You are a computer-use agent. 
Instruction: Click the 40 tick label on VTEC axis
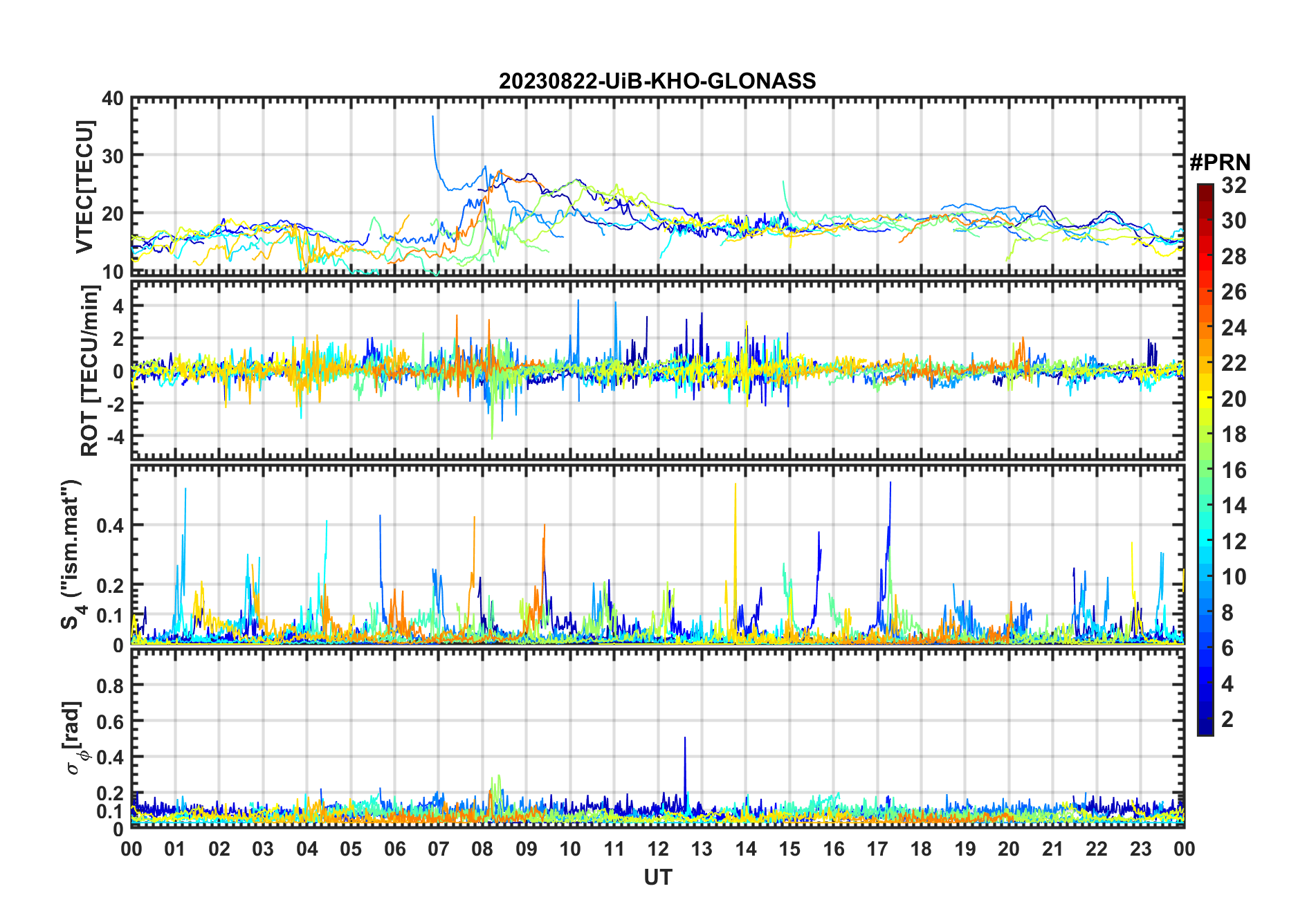pos(112,99)
